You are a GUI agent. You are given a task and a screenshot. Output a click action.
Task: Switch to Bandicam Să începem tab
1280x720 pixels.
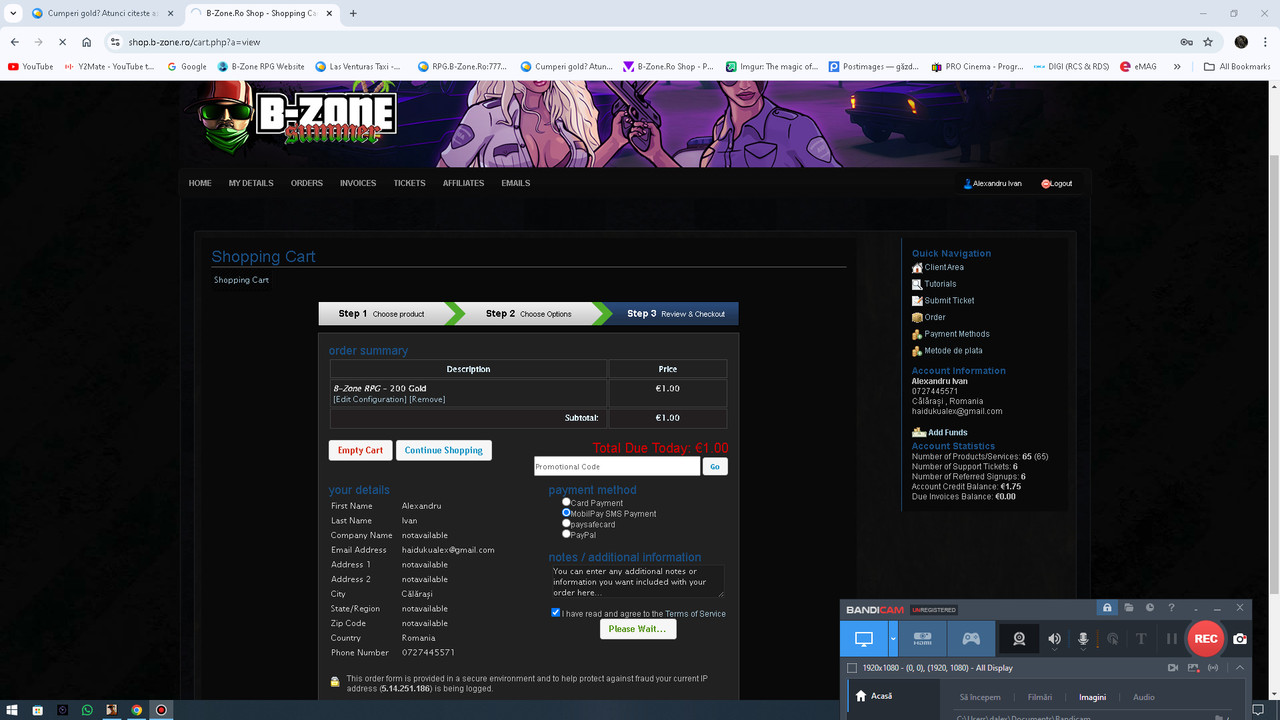coord(979,697)
